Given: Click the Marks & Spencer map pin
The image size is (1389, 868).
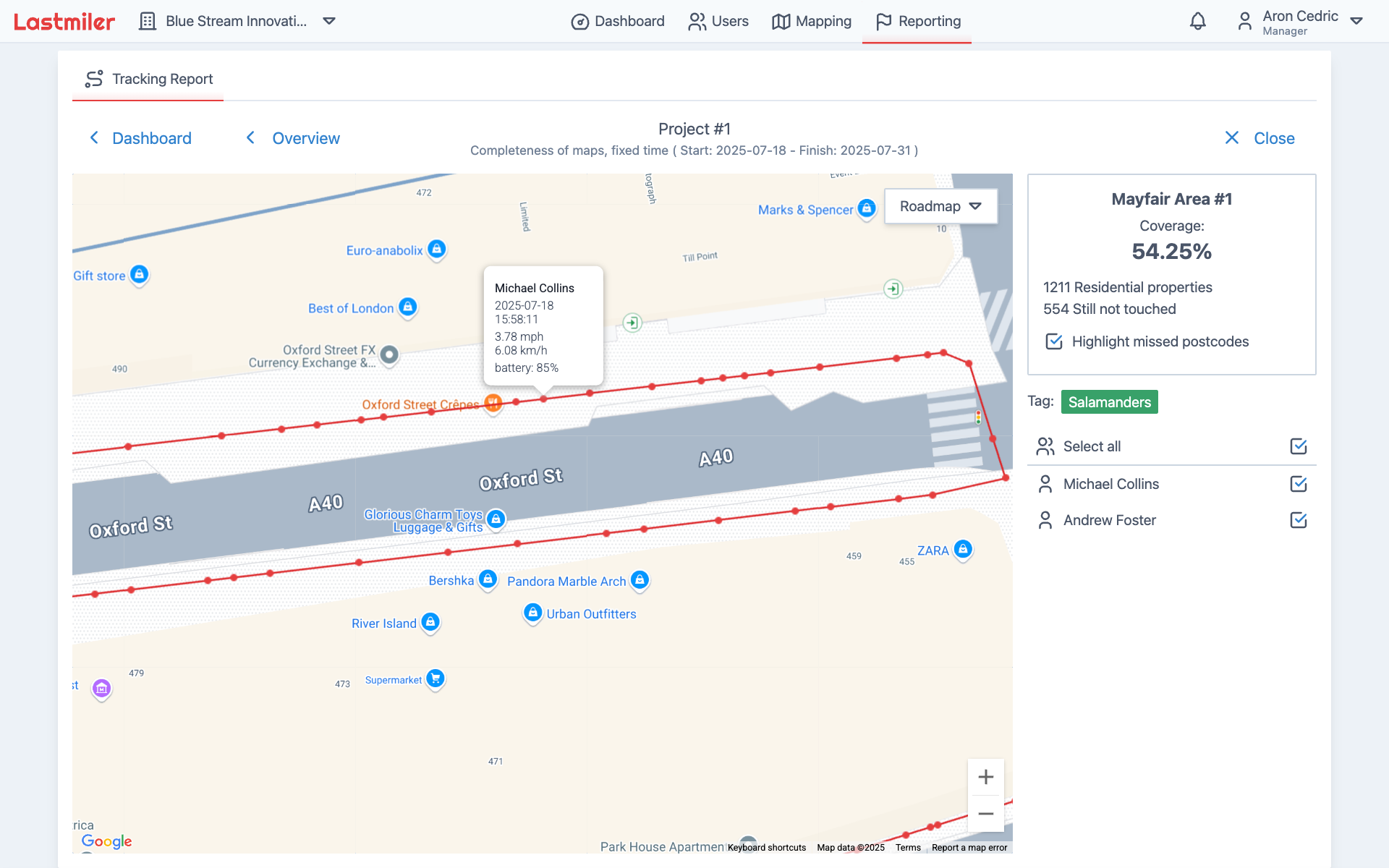Looking at the screenshot, I should point(867,209).
